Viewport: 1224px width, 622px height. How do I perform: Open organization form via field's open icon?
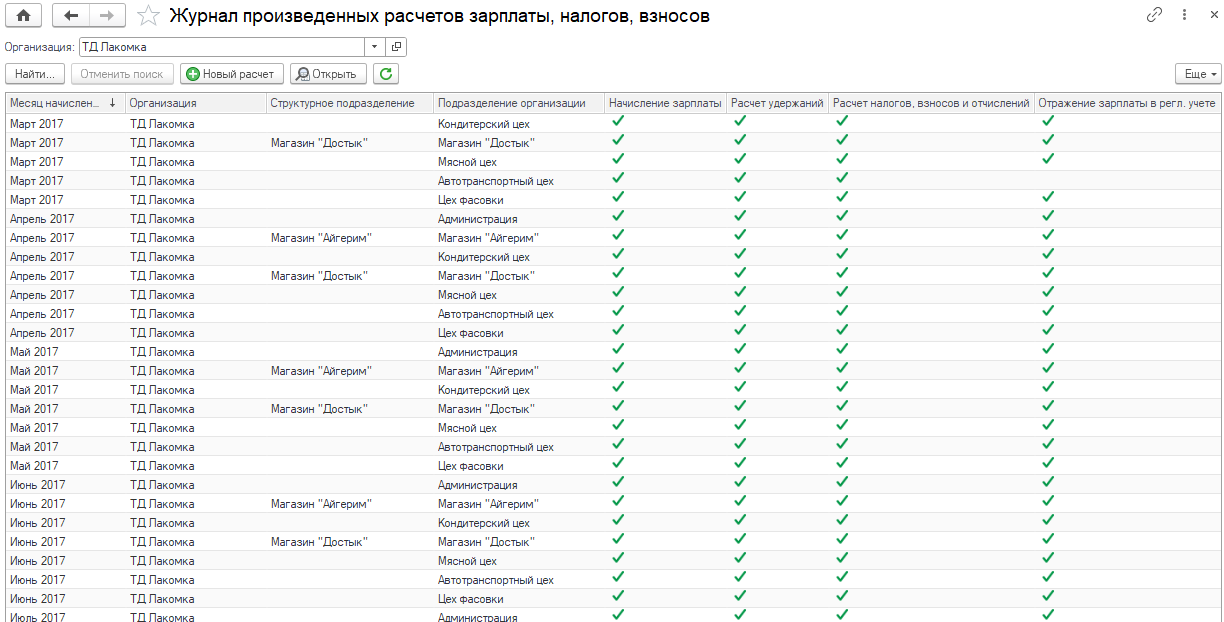click(396, 46)
